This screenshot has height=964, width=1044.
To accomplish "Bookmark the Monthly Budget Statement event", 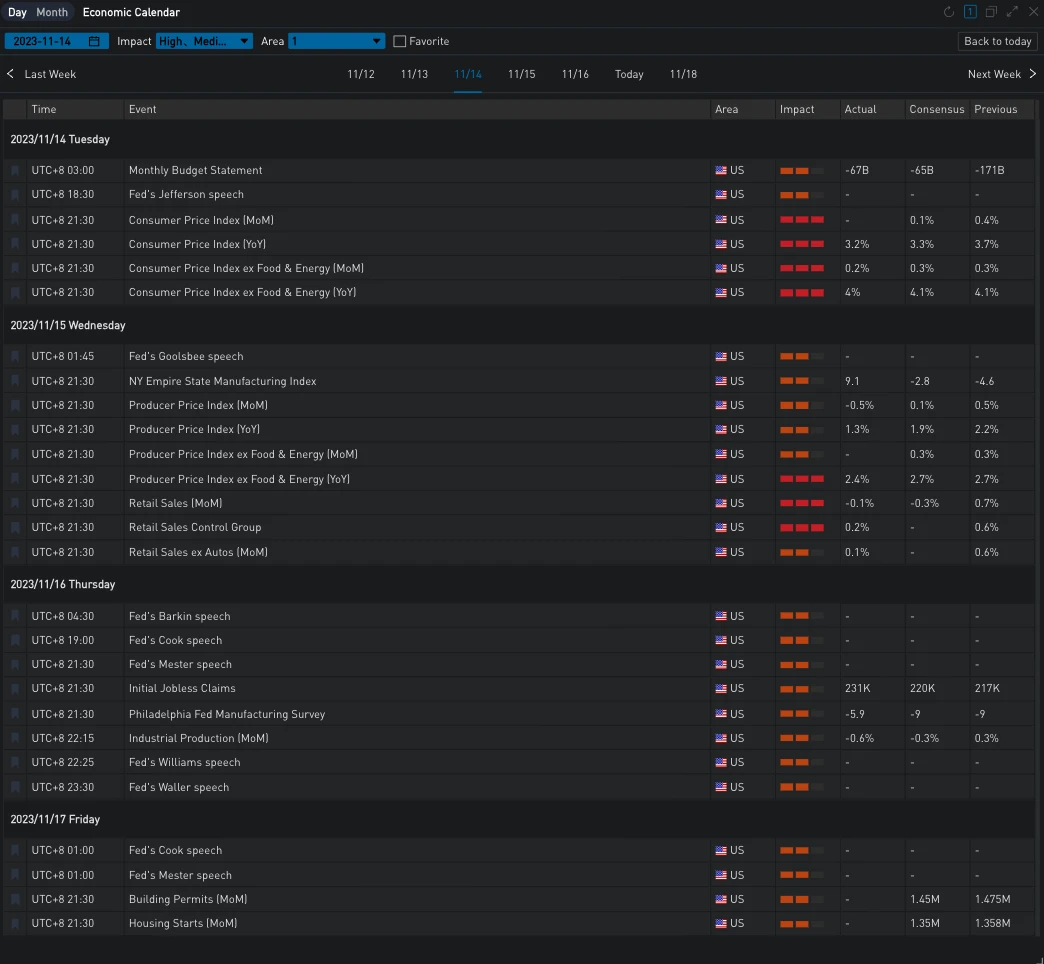I will [x=15, y=171].
